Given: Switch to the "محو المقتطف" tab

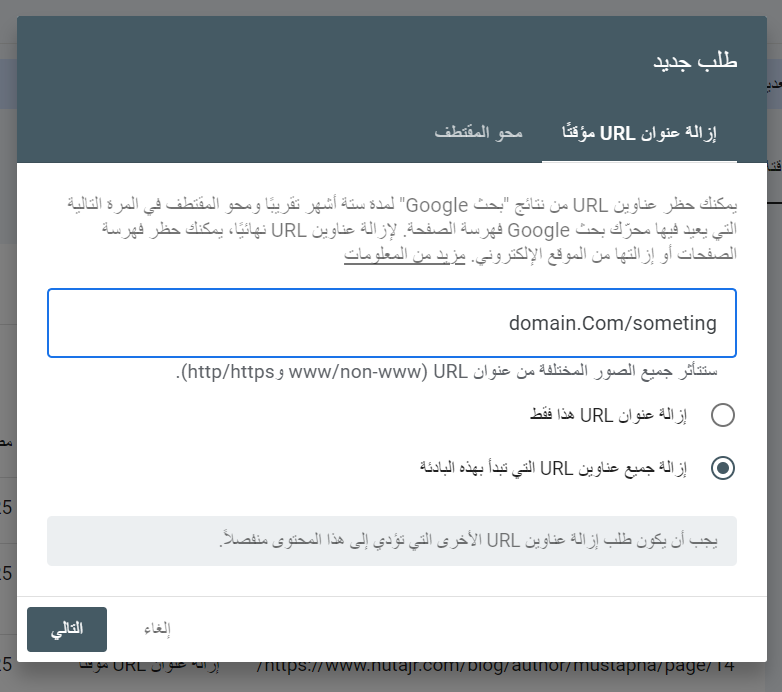Looking at the screenshot, I should point(479,133).
